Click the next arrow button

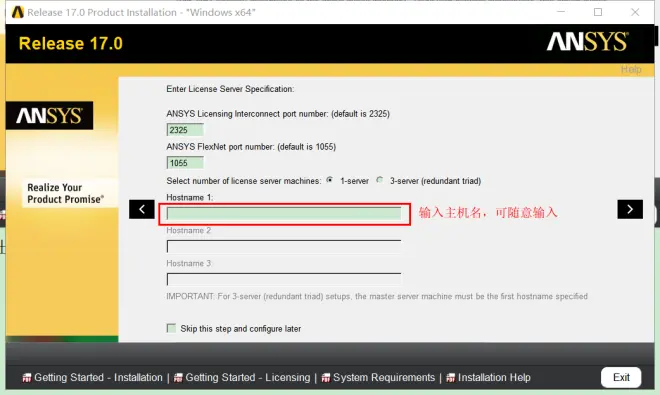pyautogui.click(x=630, y=209)
